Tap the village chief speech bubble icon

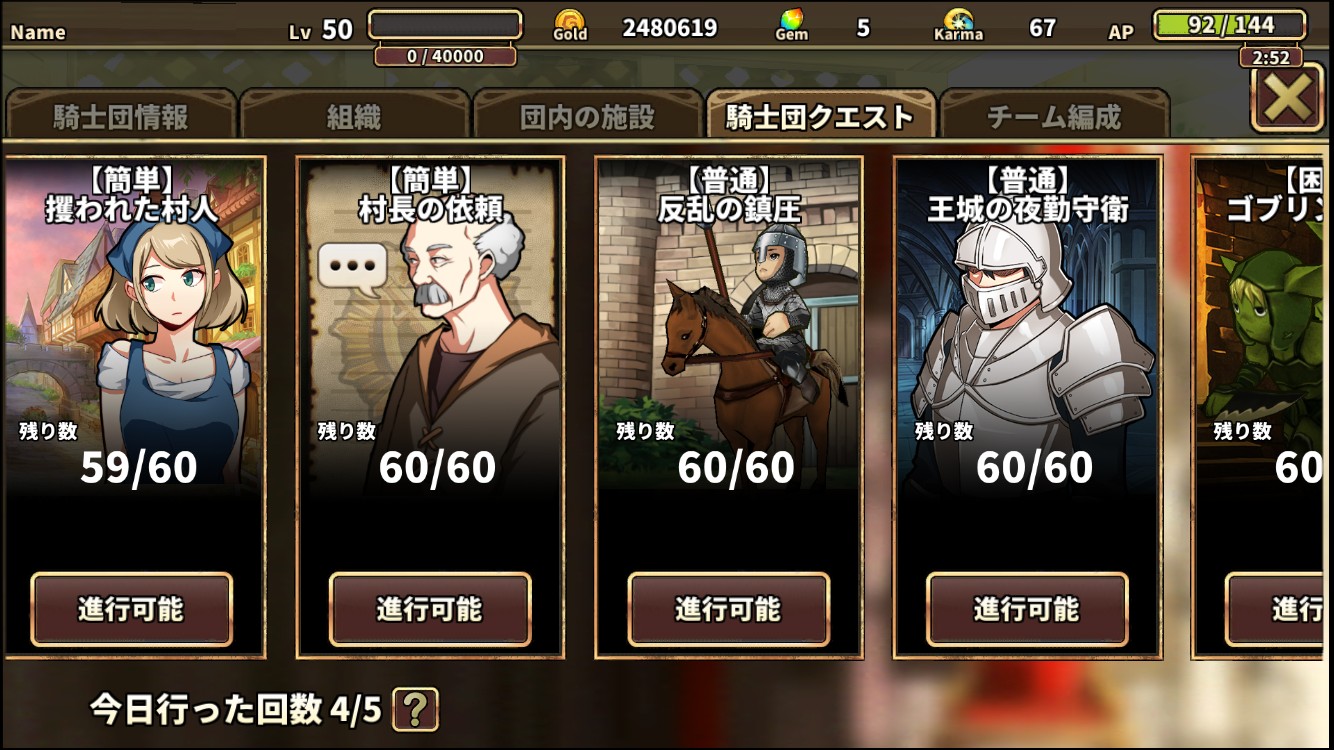352,268
